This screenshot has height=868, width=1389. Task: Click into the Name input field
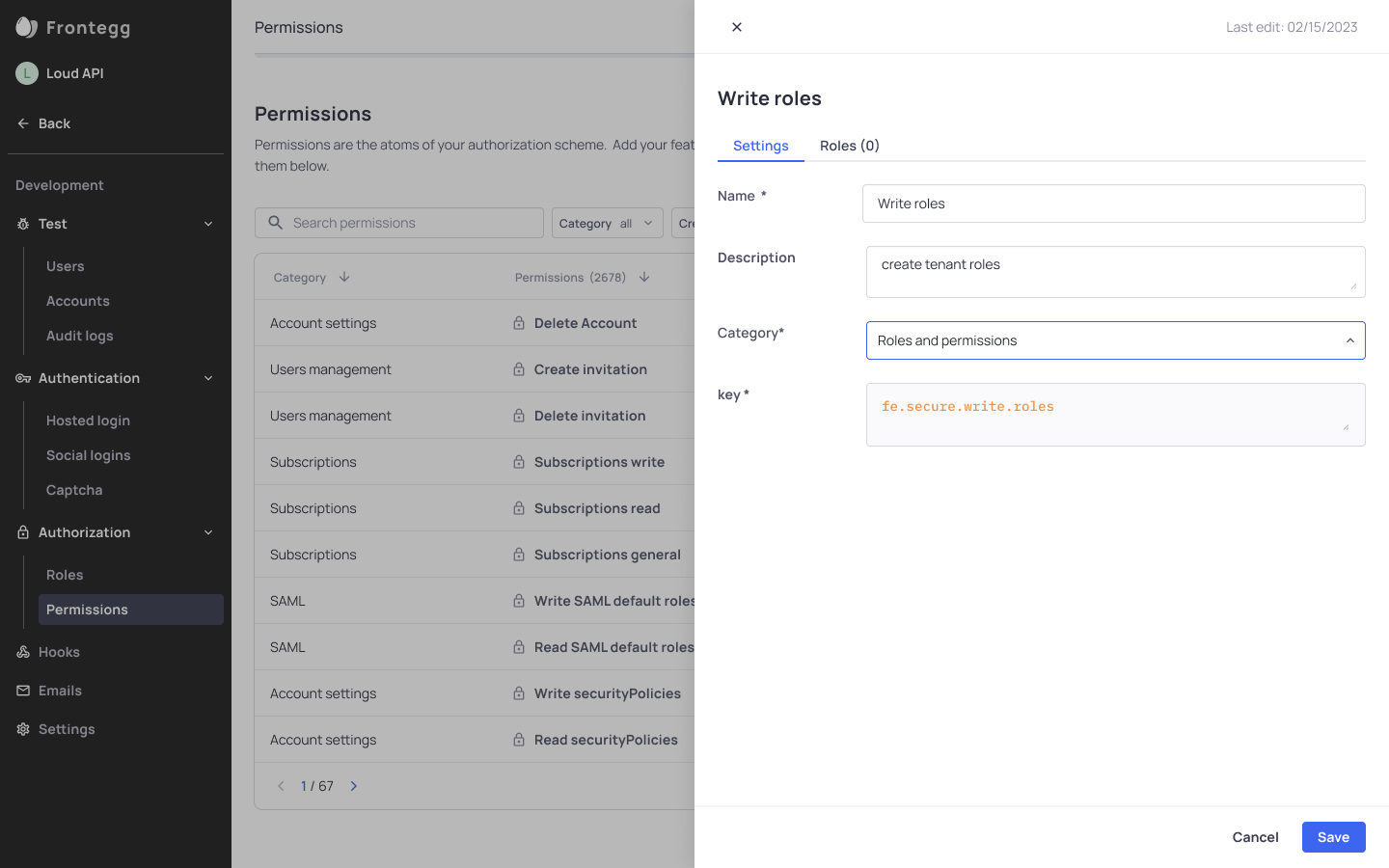pyautogui.click(x=1113, y=203)
